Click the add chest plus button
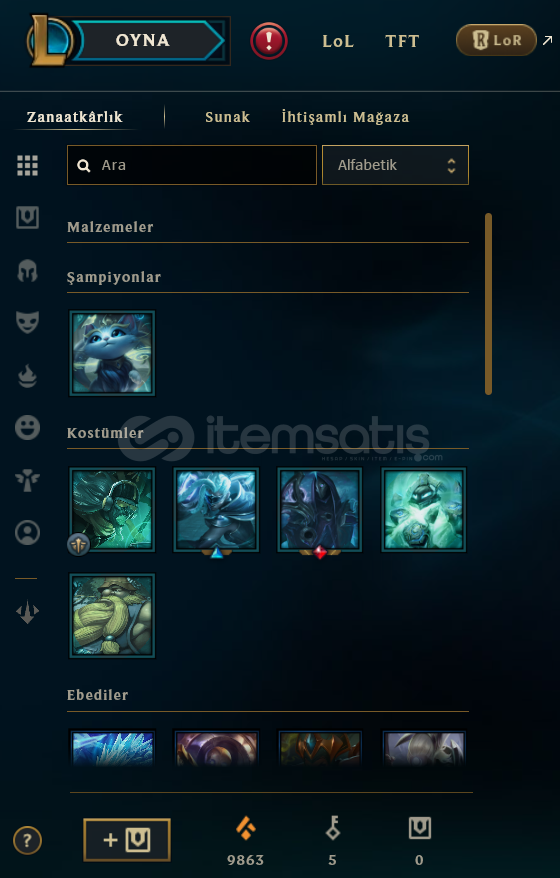This screenshot has height=878, width=560. [127, 840]
